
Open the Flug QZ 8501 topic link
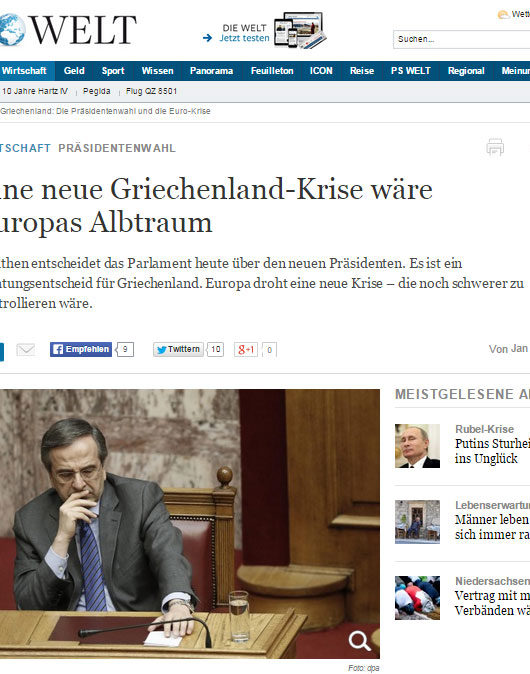[151, 91]
